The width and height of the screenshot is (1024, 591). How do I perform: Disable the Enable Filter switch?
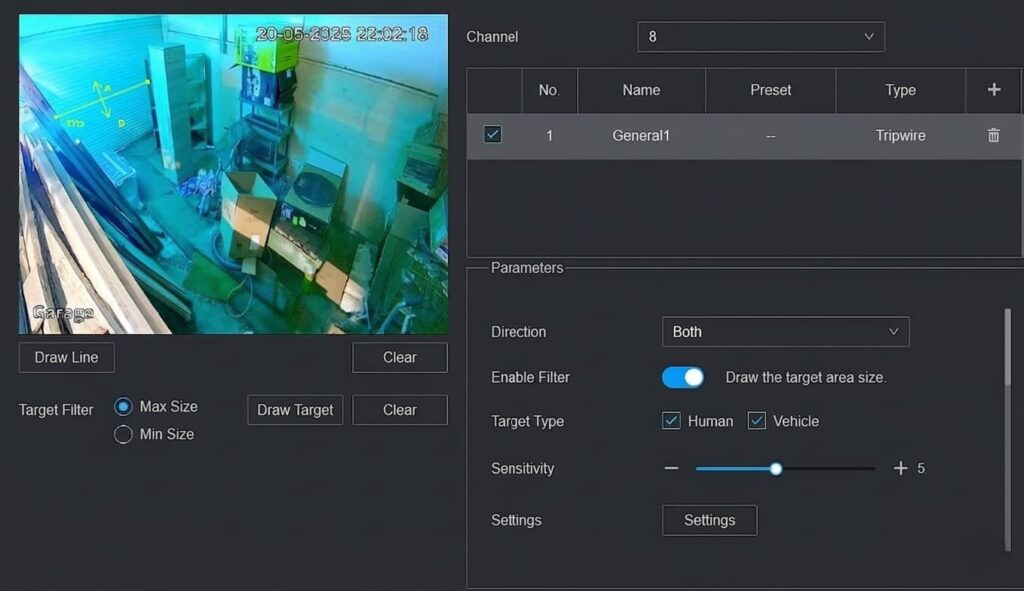(683, 377)
